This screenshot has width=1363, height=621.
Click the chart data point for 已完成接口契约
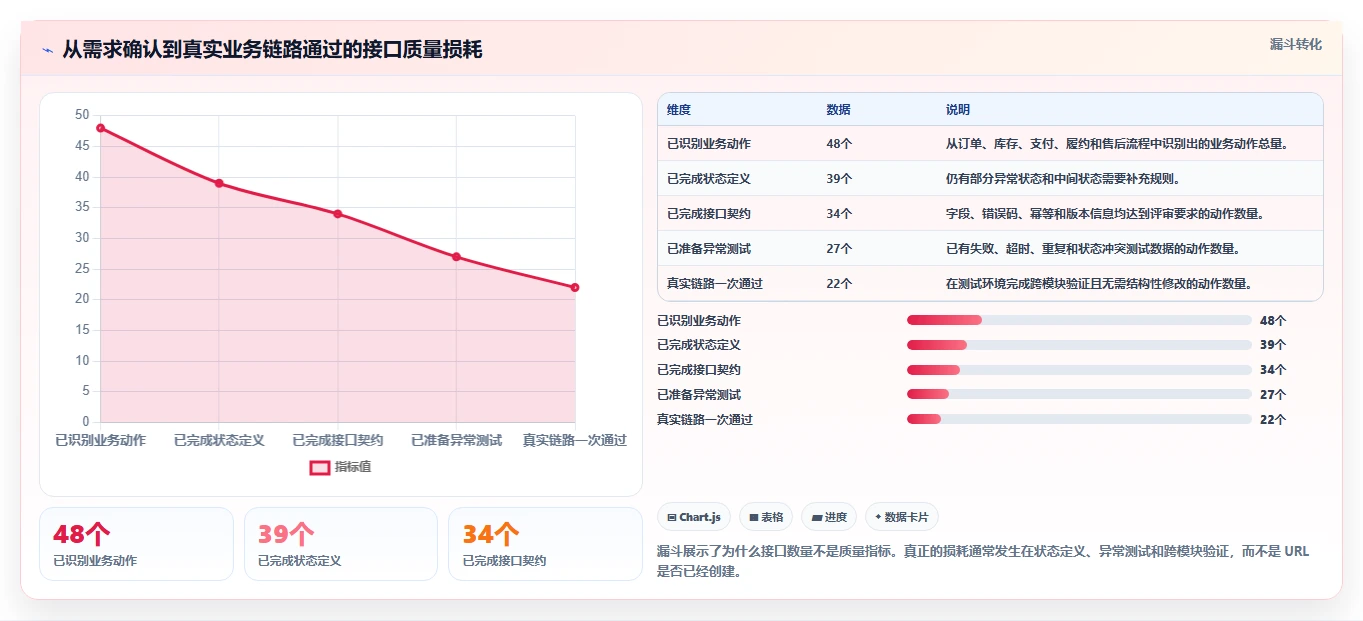pyautogui.click(x=338, y=214)
